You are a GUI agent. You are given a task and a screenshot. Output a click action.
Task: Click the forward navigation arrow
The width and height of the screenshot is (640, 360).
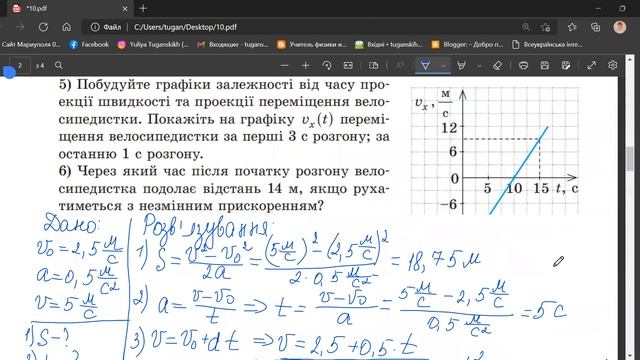pyautogui.click(x=20, y=27)
